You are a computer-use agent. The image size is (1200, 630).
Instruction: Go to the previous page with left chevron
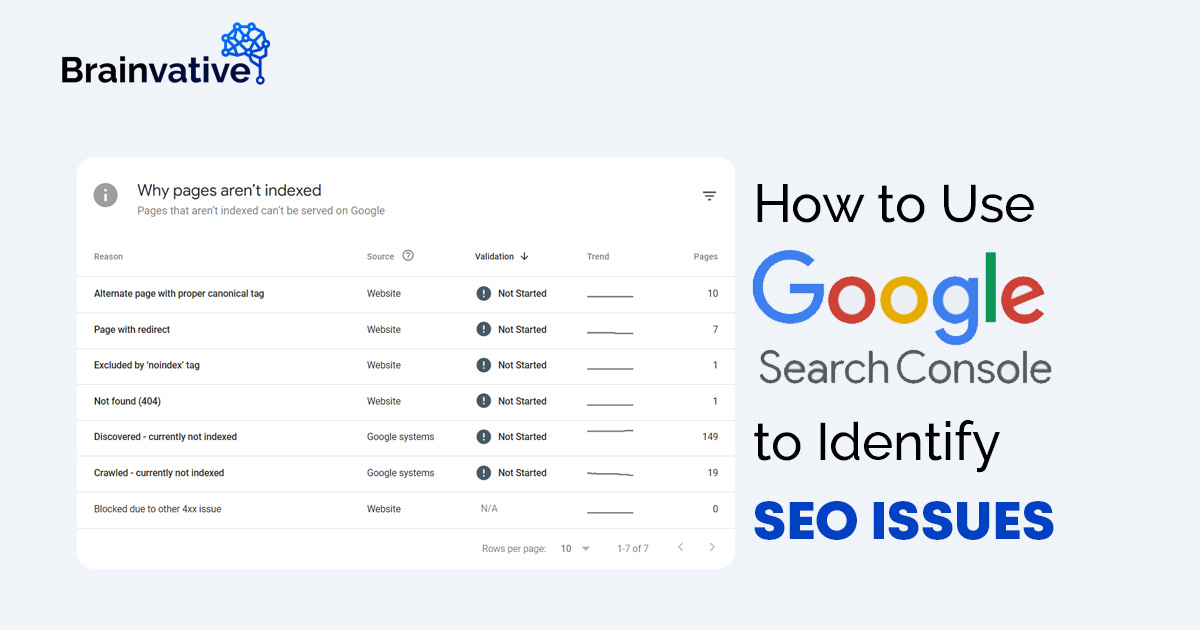680,547
